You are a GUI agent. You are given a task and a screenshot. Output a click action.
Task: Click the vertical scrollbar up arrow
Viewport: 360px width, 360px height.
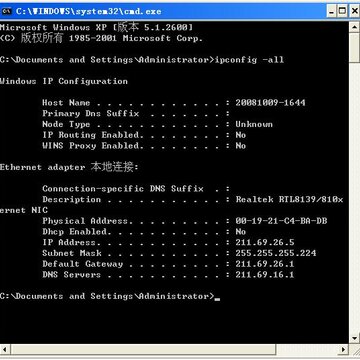(x=354, y=27)
